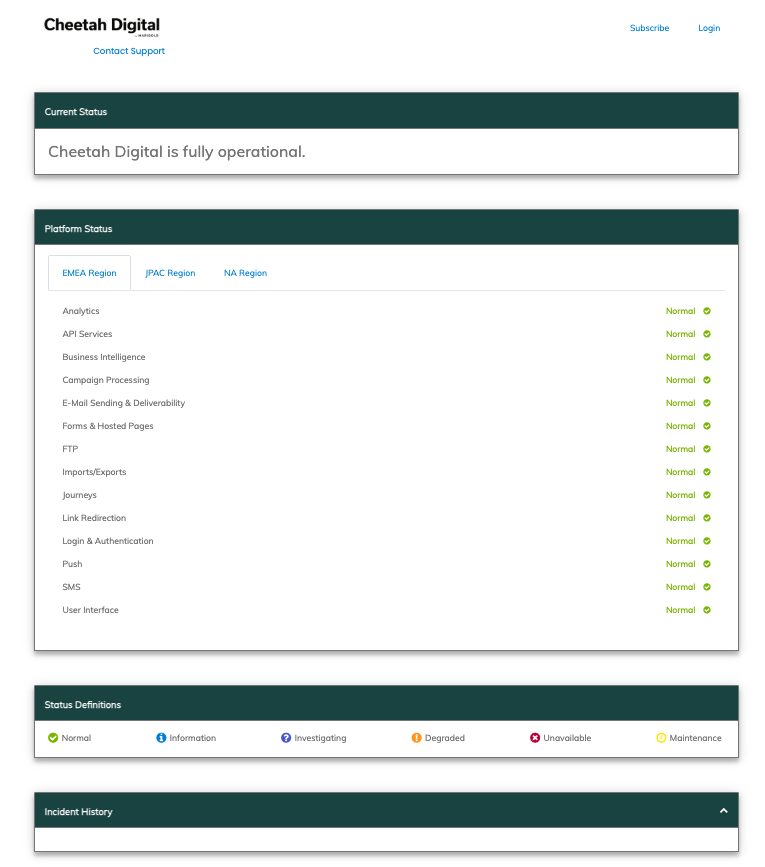Collapse the Incident History panel chevron
765x867 pixels.
click(723, 811)
